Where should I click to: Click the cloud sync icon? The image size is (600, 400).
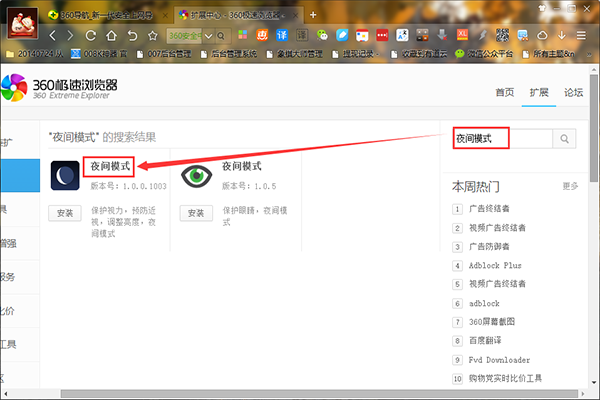[x=542, y=36]
